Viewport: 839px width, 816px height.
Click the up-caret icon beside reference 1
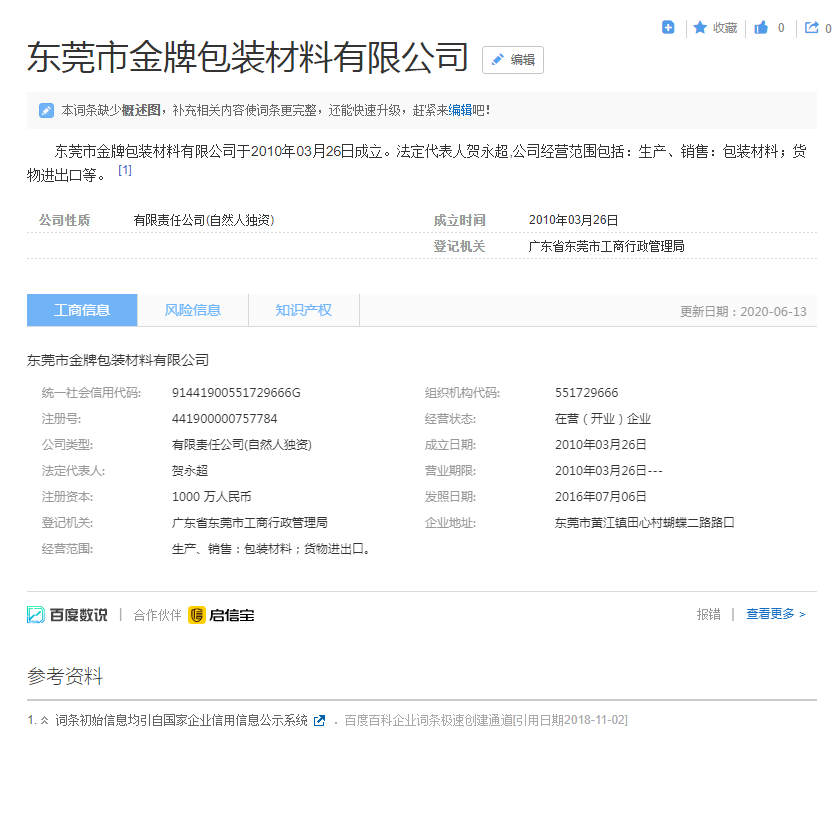tap(44, 721)
